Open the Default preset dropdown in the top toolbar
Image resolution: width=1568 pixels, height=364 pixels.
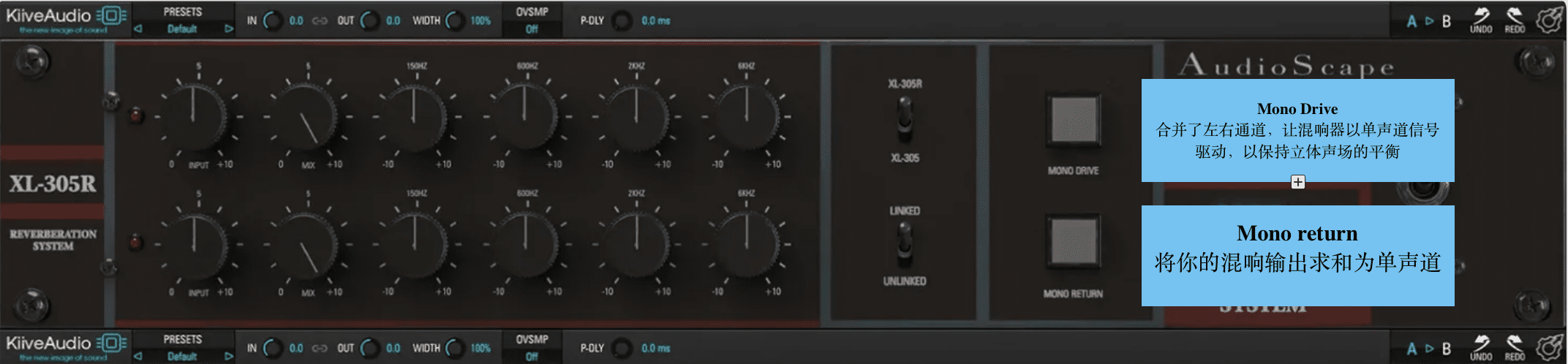[182, 29]
